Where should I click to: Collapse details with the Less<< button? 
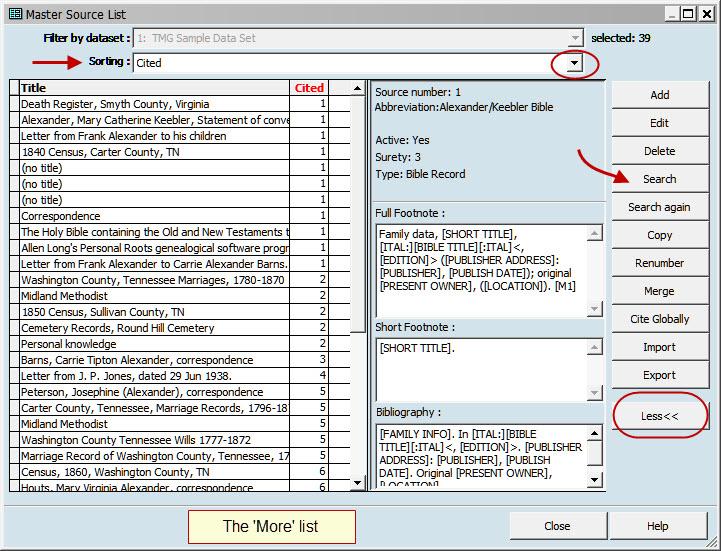coord(660,416)
